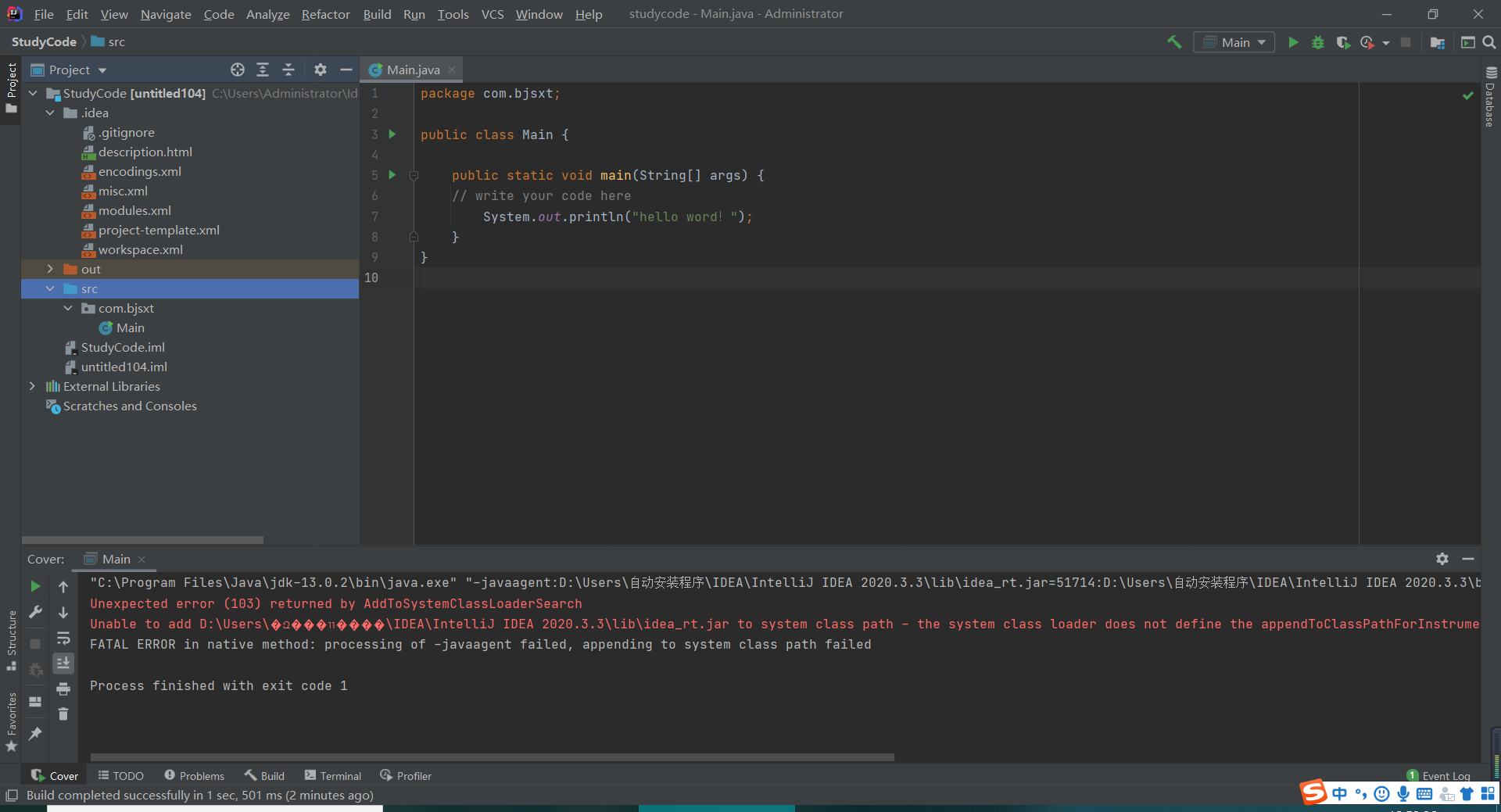This screenshot has height=812, width=1501.
Task: Click the Sogou input method tray icon
Action: pyautogui.click(x=1313, y=792)
